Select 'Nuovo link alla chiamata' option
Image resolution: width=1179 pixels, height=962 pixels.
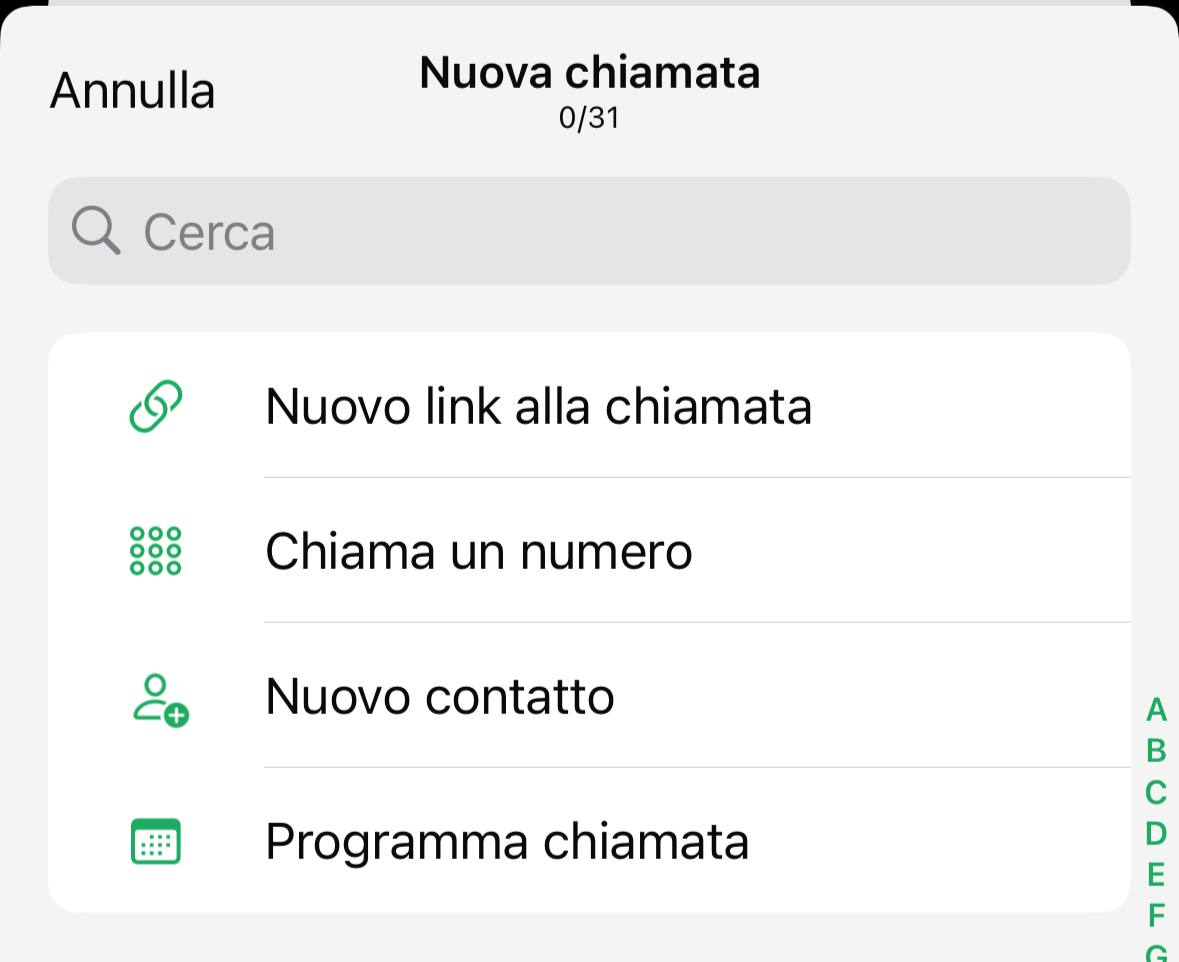pos(538,406)
